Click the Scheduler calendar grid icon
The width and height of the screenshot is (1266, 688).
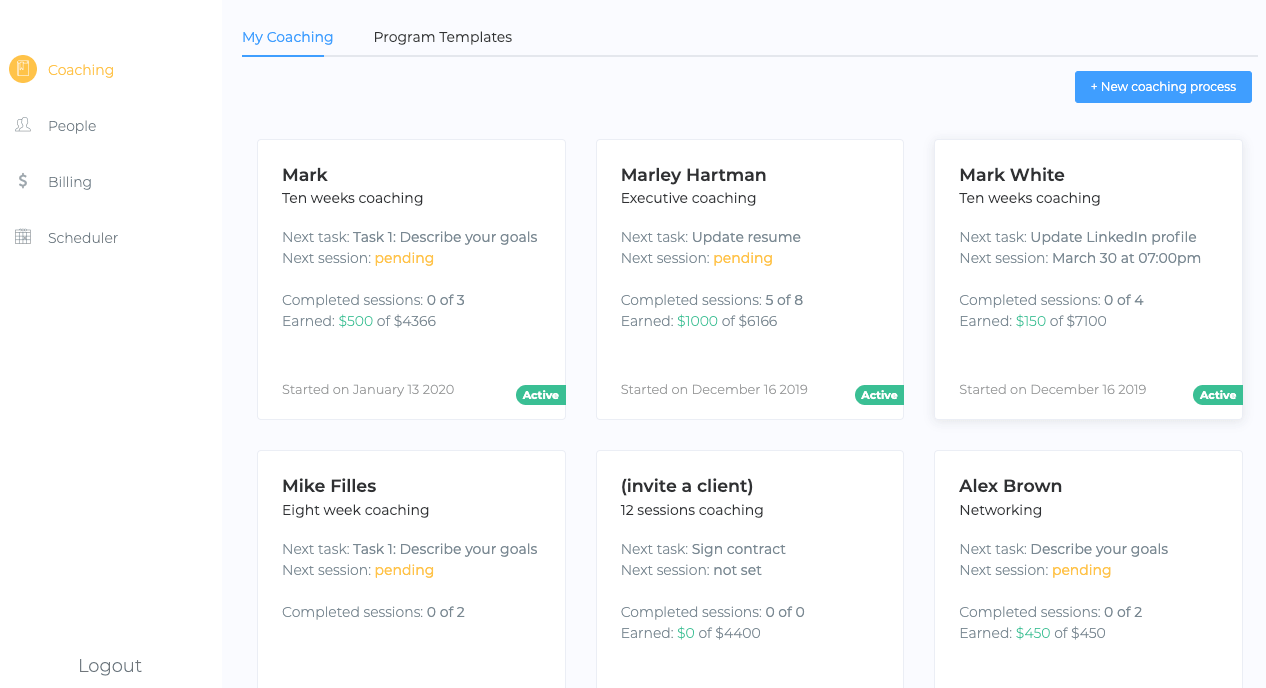click(x=23, y=237)
